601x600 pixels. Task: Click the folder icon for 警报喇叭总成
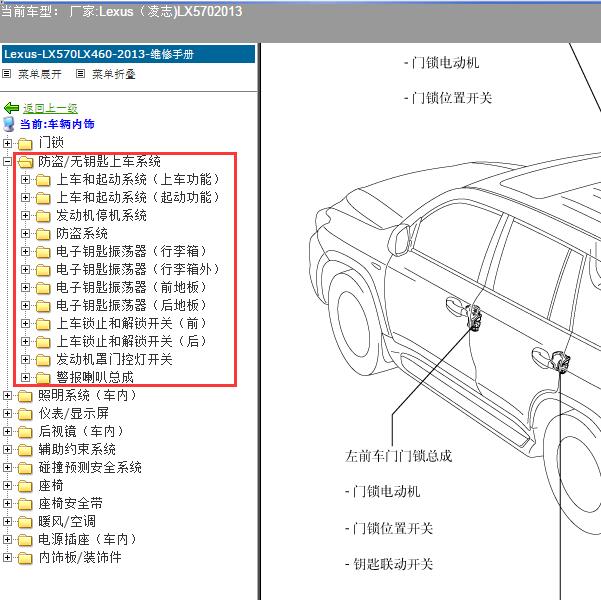coord(43,378)
